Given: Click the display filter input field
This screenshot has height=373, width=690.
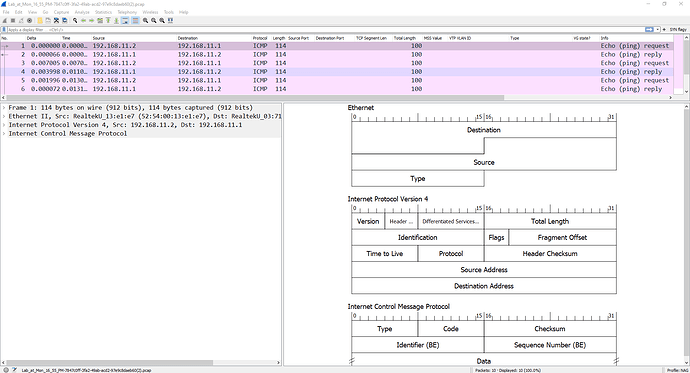Looking at the screenshot, I should point(326,29).
